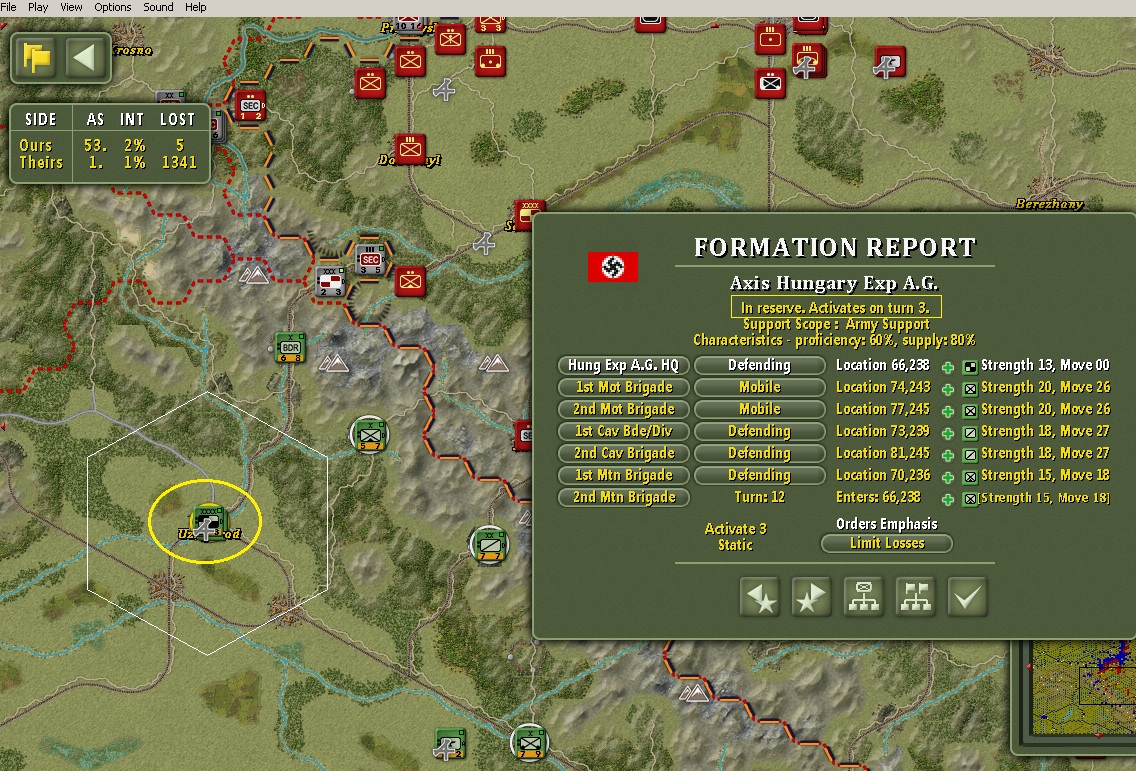Select the green BDR 6-8 unit counter
Screen dimensions: 1136x771
[x=290, y=348]
